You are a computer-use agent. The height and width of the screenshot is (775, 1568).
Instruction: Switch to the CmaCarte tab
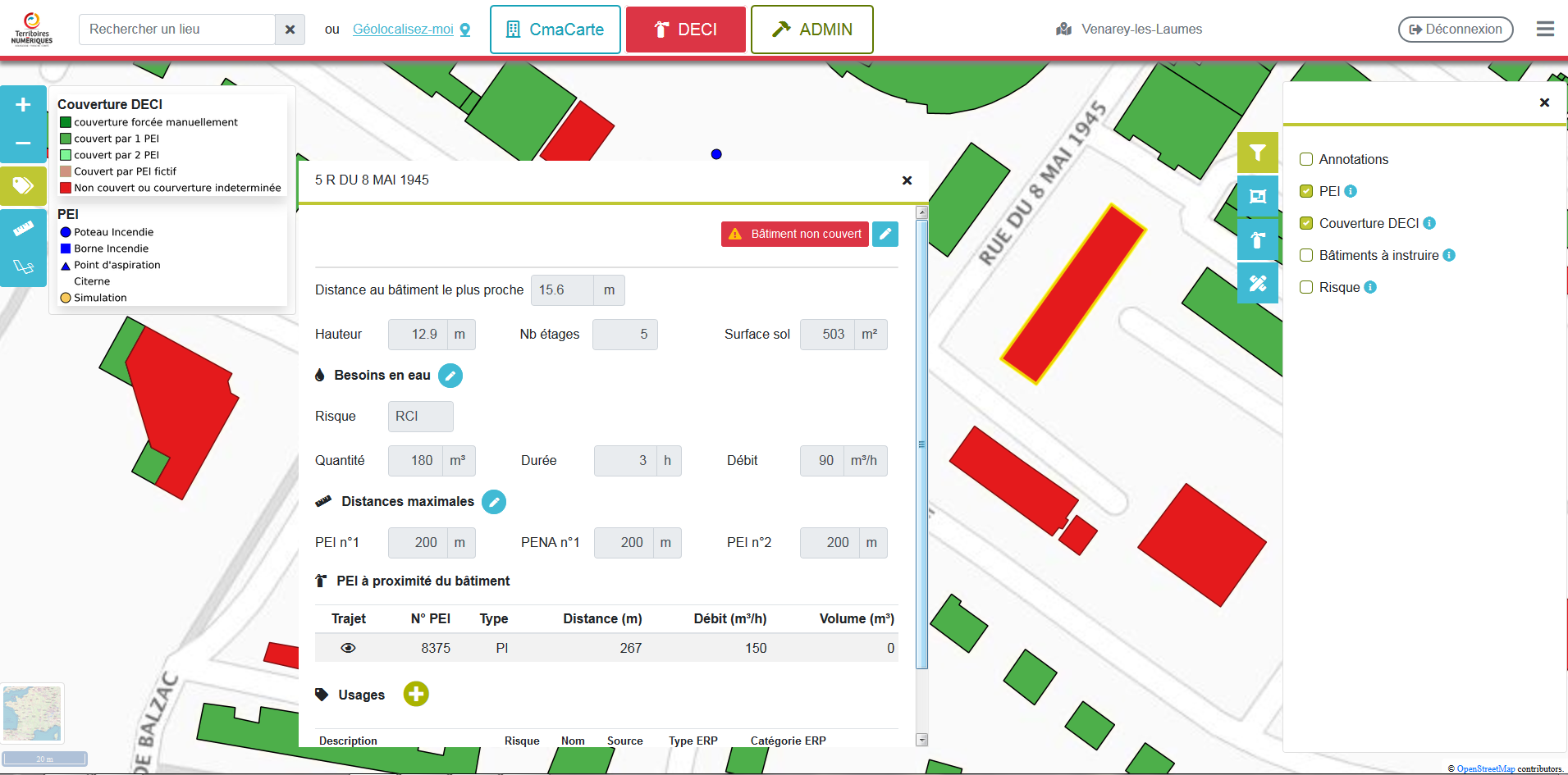point(555,30)
